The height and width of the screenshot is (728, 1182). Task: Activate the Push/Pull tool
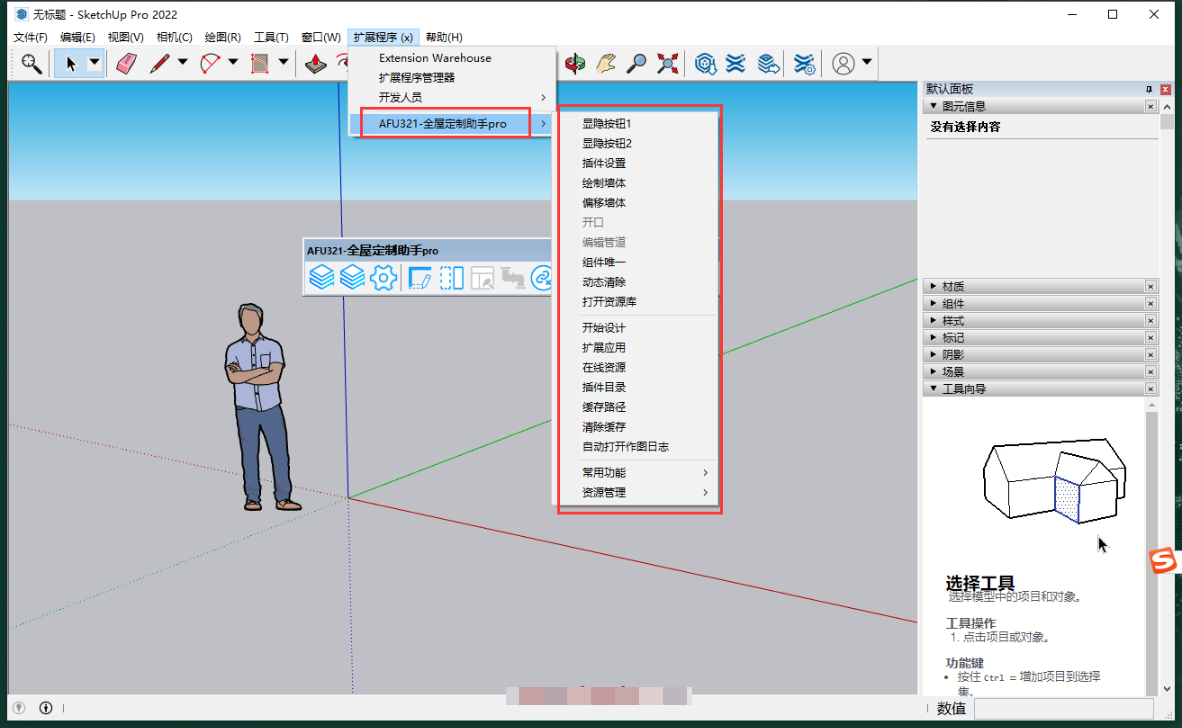[315, 64]
